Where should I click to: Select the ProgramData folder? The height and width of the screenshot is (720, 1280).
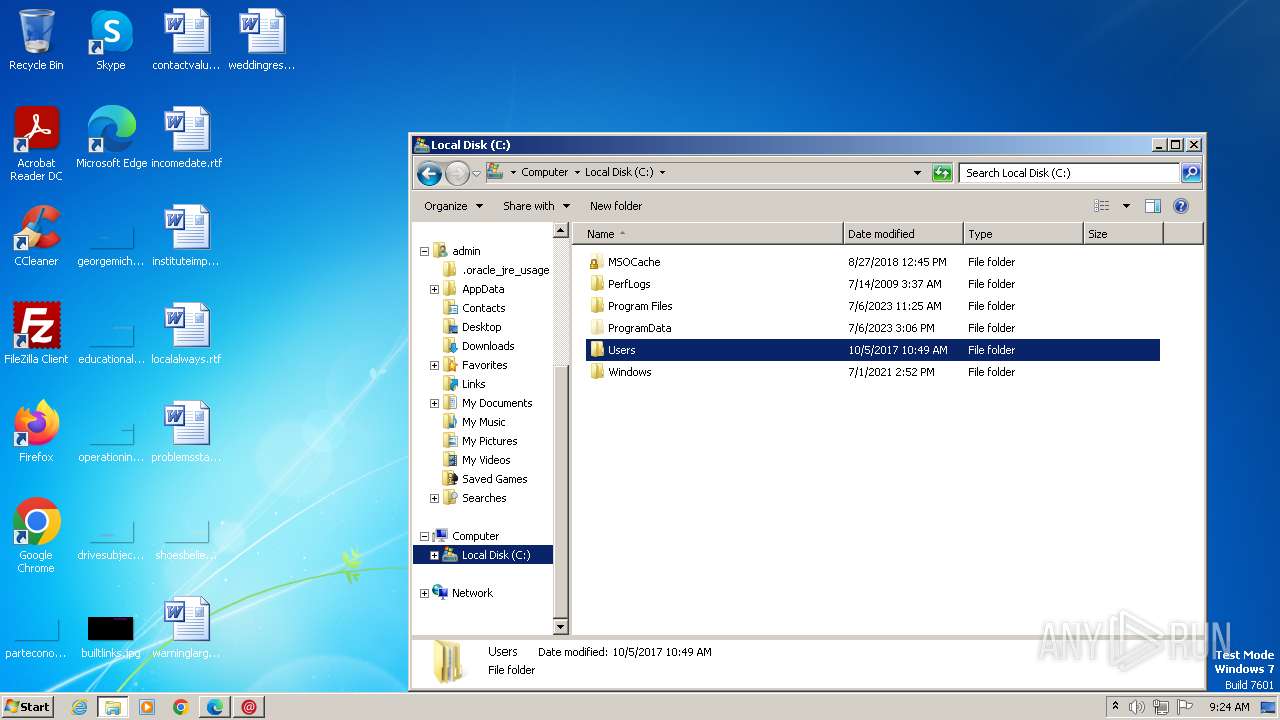click(872, 328)
